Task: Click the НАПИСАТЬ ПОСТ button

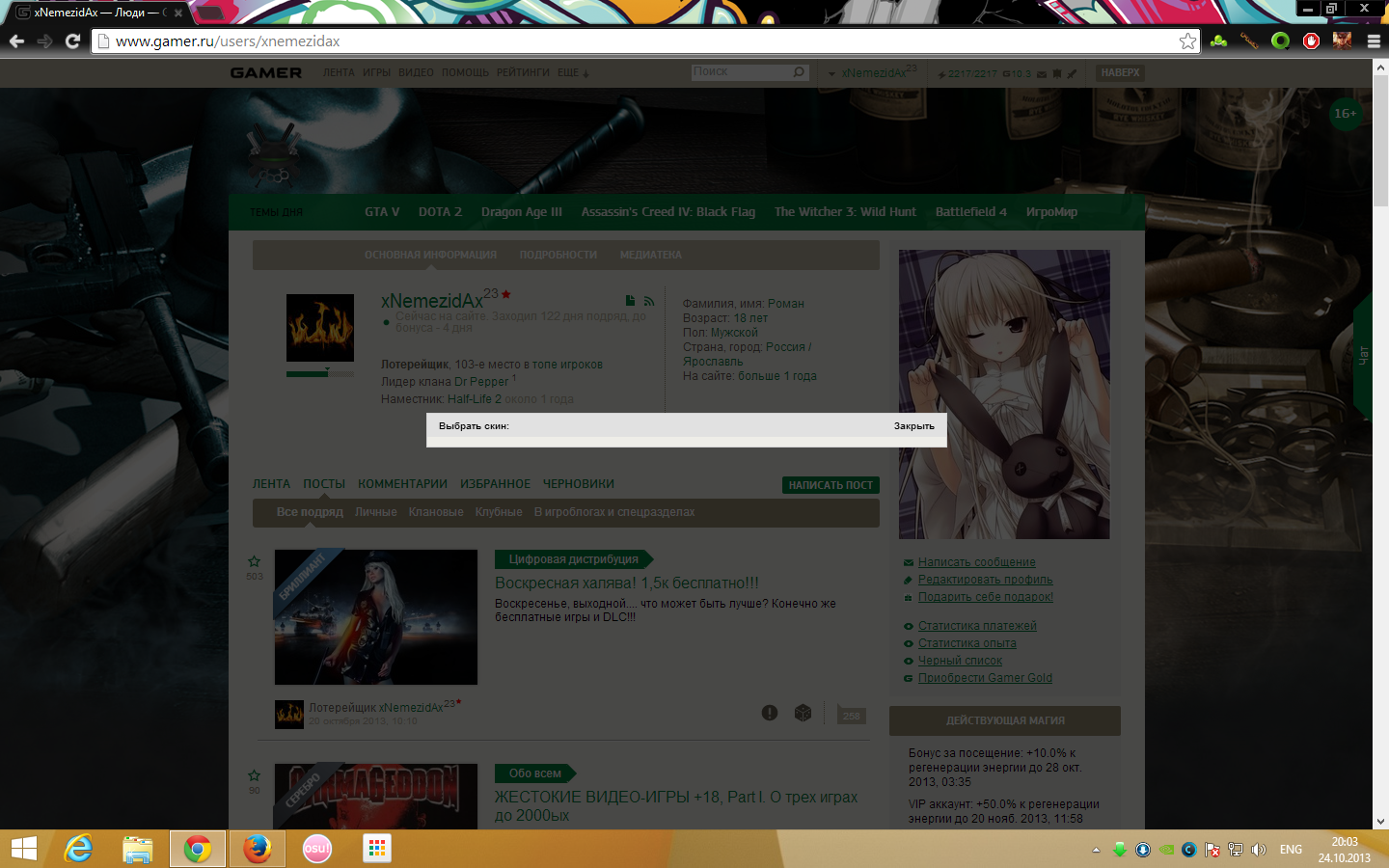Action: (831, 485)
